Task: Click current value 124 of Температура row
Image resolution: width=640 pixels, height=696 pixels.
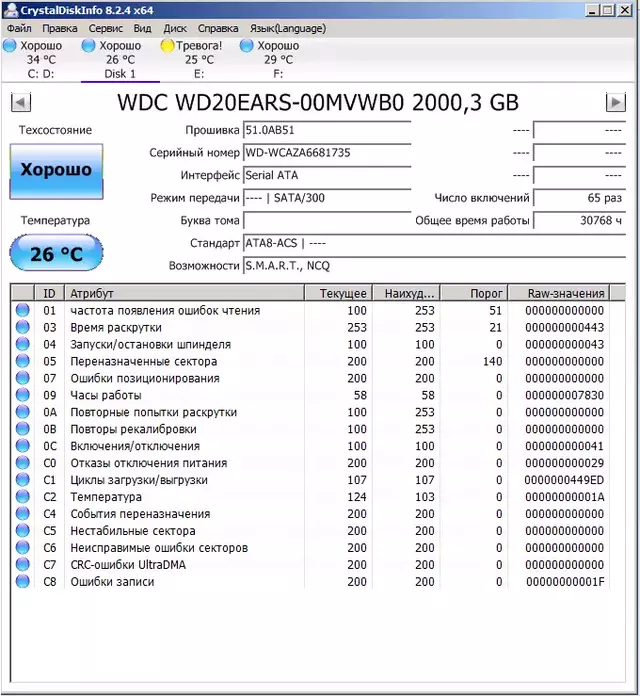Action: point(357,497)
